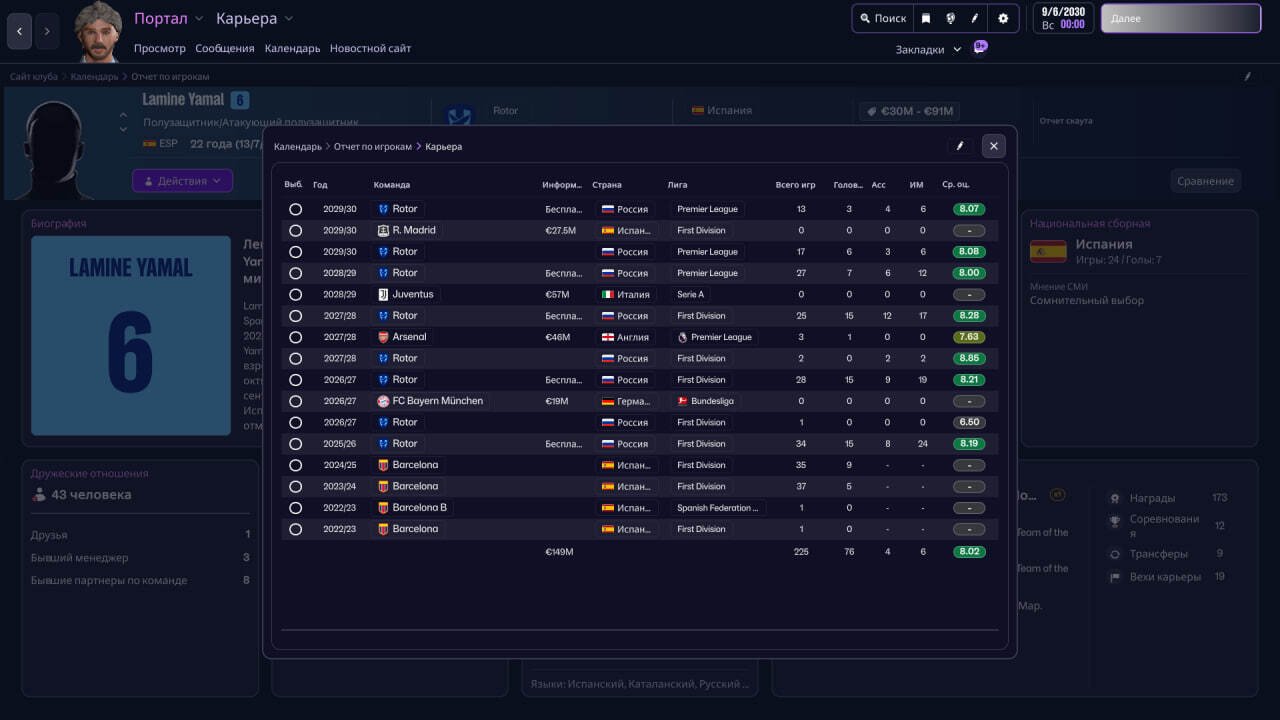1280x720 pixels.
Task: Expand the Карьера dropdown menu
Action: (x=254, y=19)
